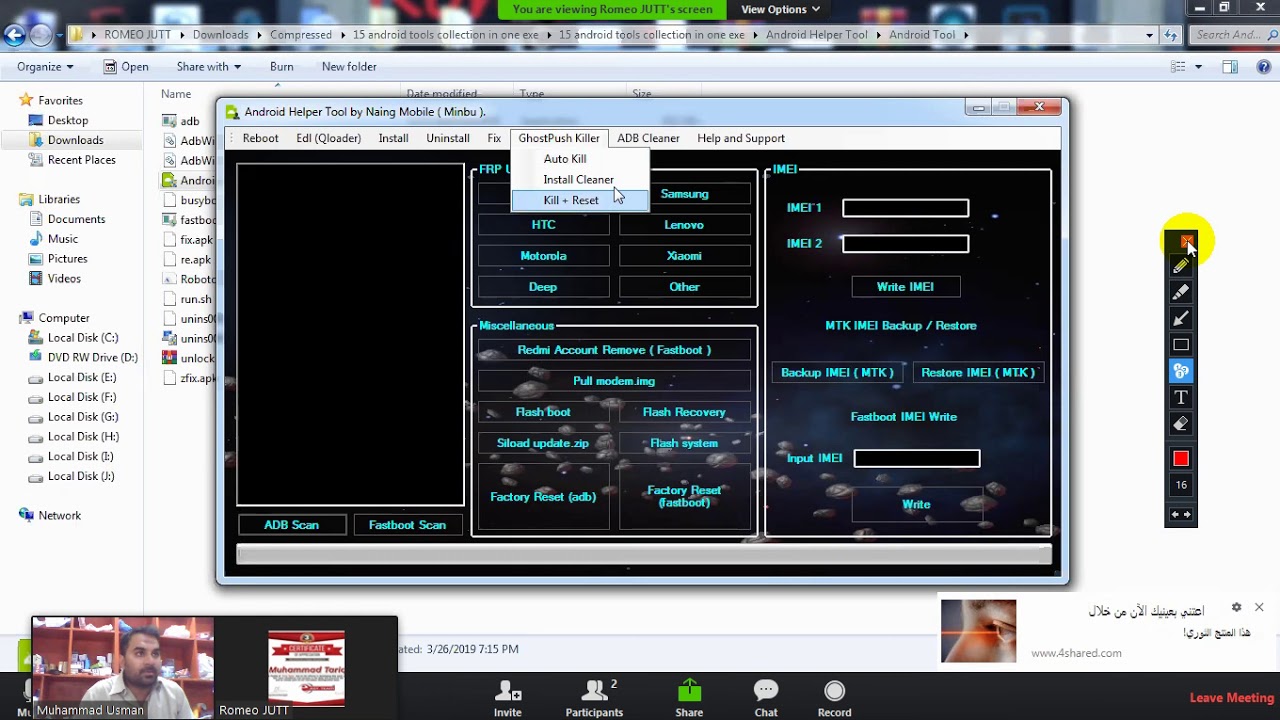
Task: Select the pencil drawing tool
Action: point(1181,267)
